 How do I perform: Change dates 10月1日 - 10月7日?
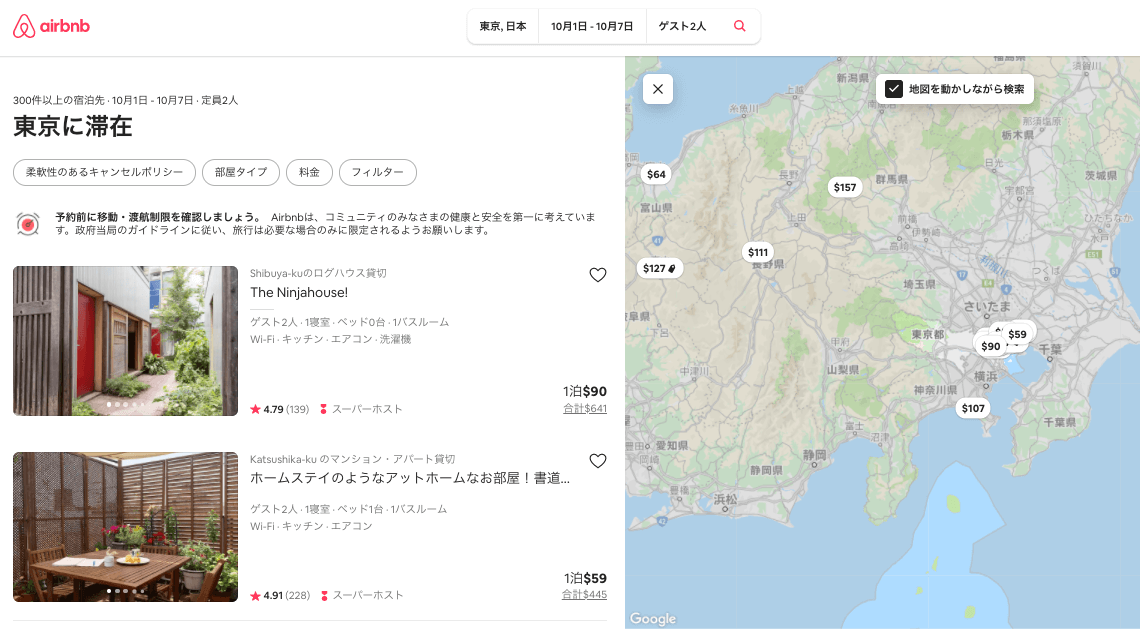click(x=592, y=27)
